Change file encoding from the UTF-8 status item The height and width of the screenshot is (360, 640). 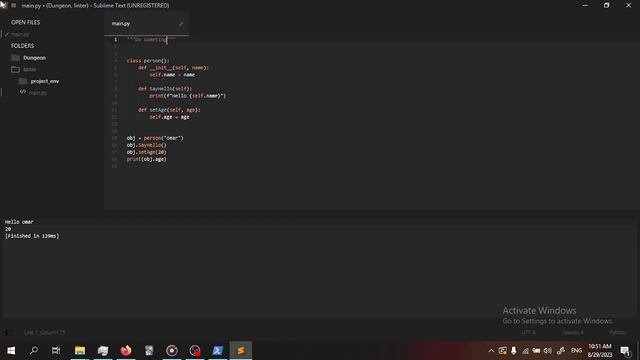[528, 332]
